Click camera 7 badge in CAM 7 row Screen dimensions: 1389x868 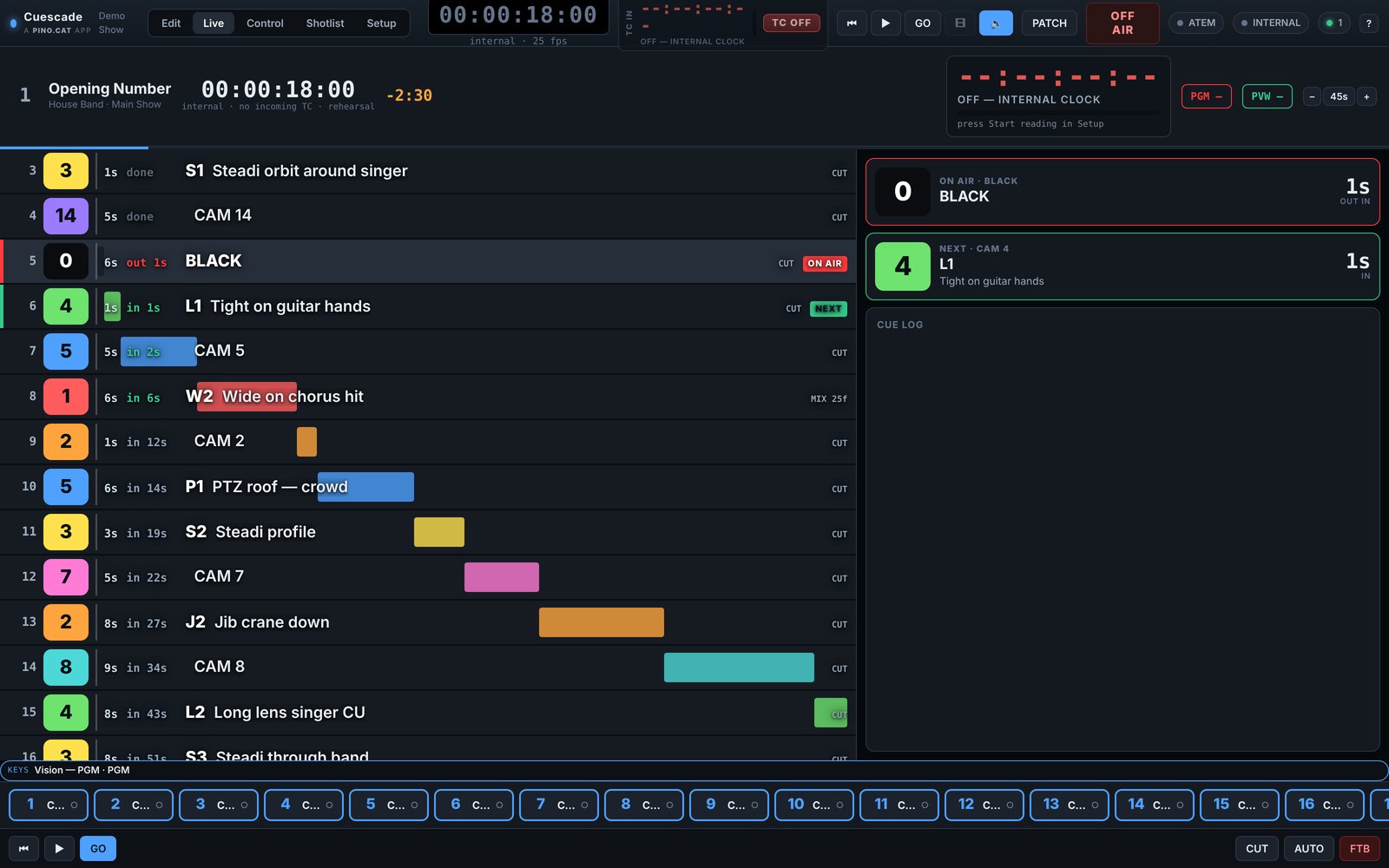tap(66, 576)
